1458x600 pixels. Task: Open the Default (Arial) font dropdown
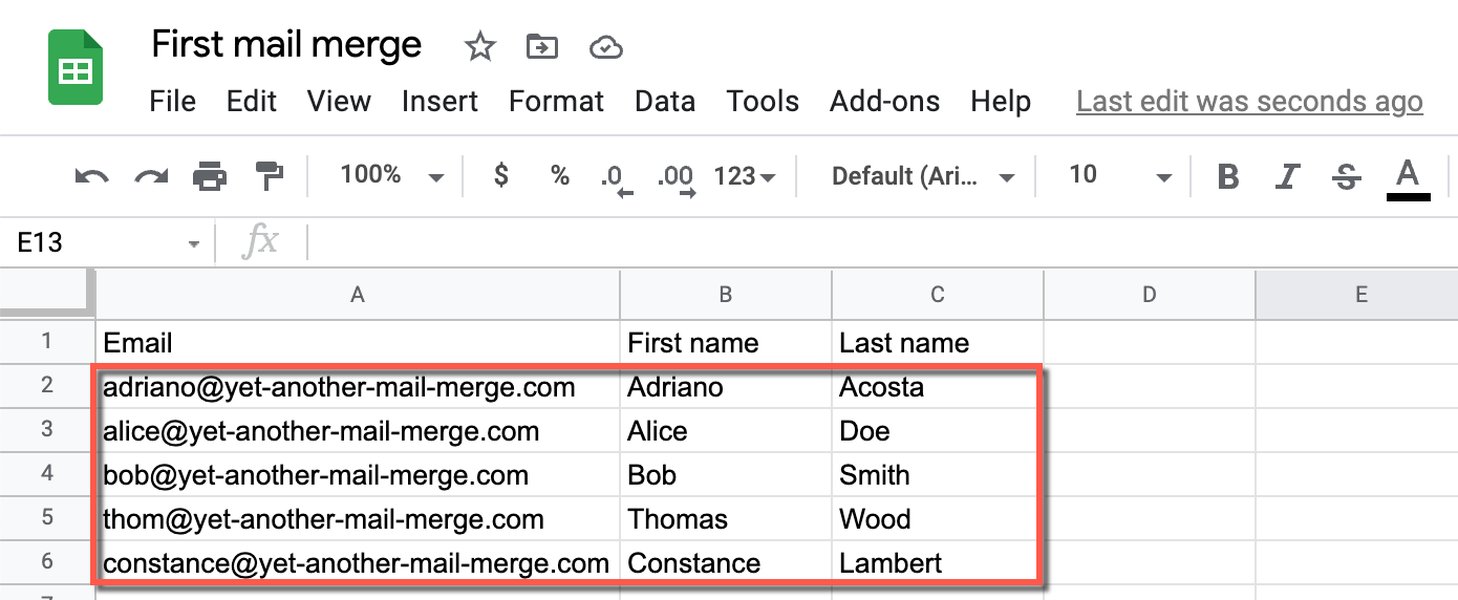923,177
